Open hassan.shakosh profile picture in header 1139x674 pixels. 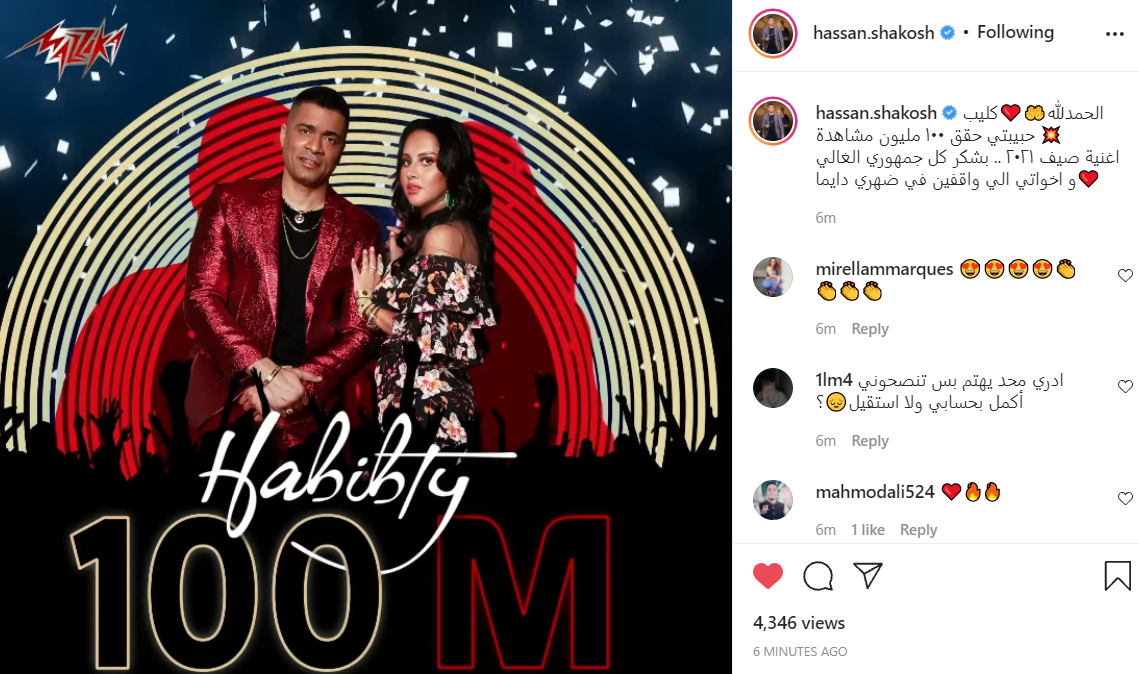coord(773,33)
